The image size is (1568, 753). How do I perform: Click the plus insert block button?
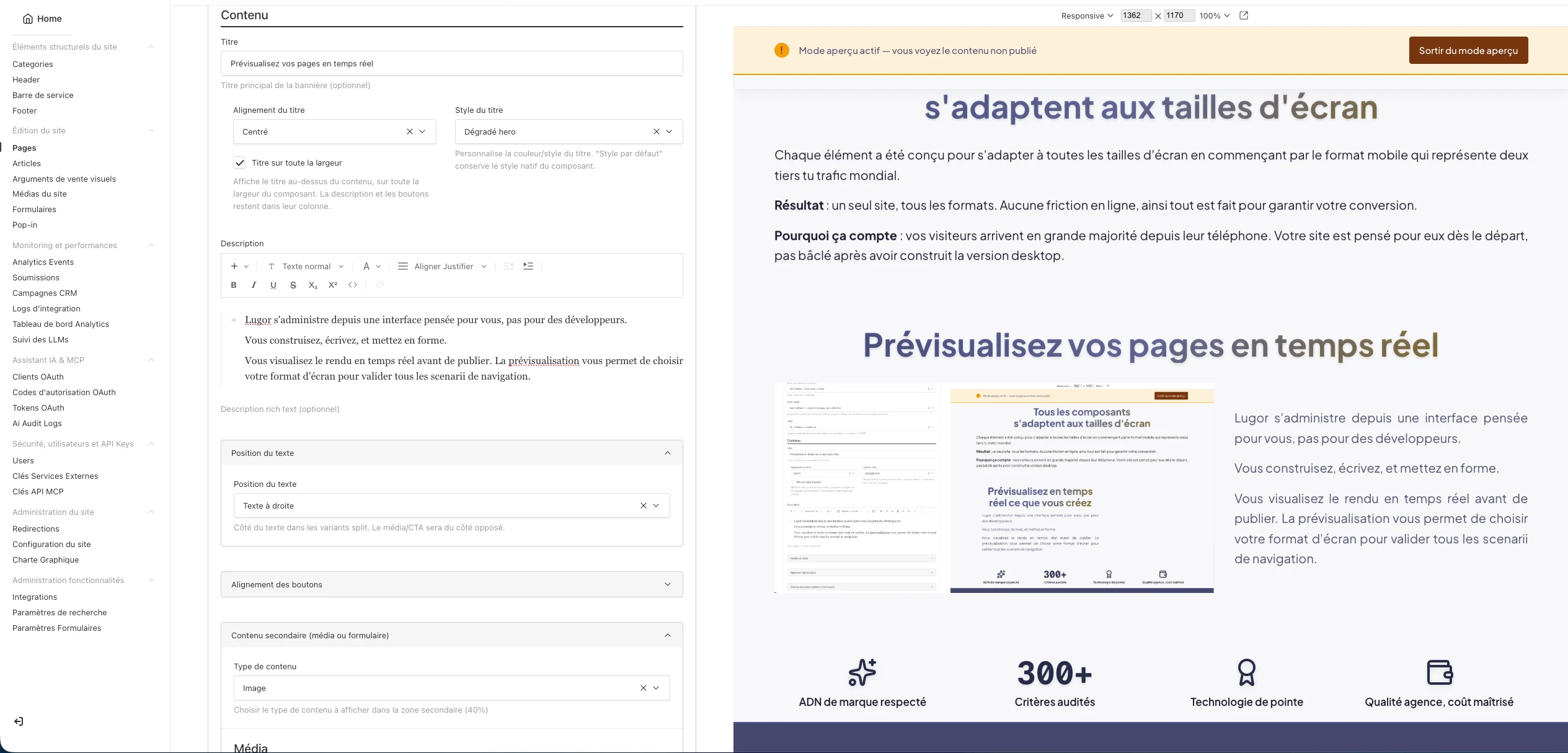(239, 266)
